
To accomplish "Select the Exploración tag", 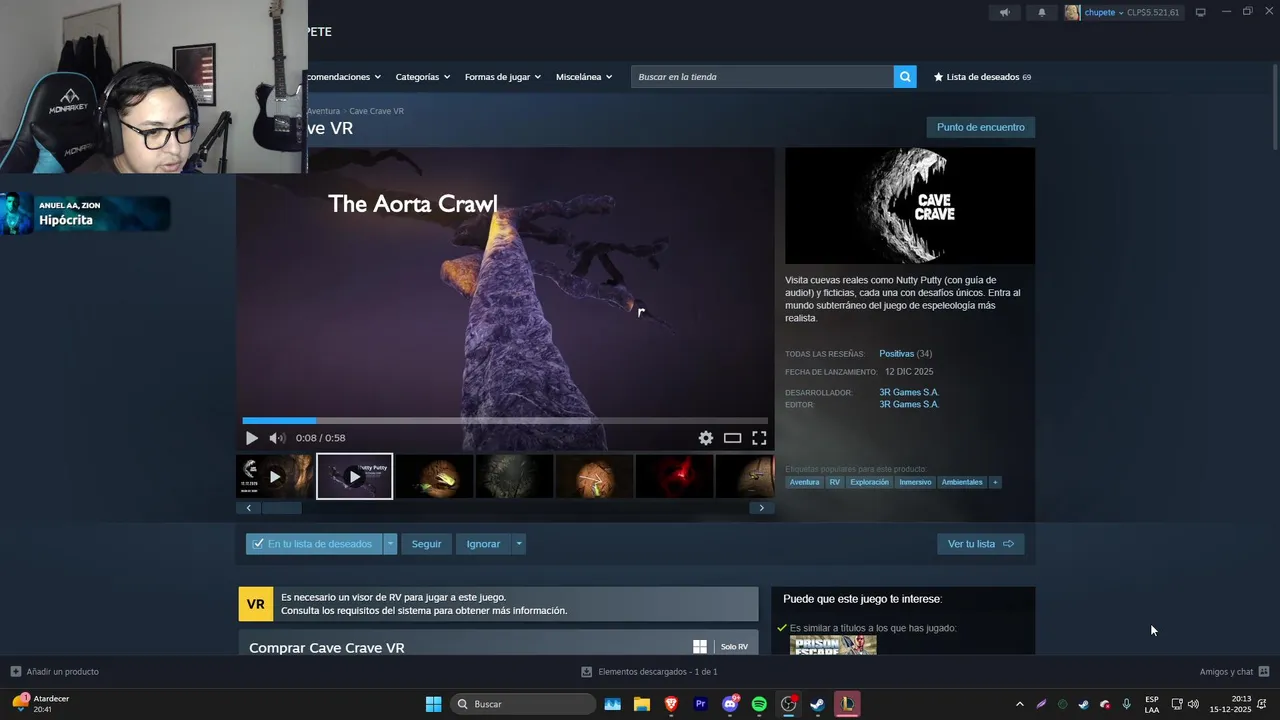I will click(x=869, y=482).
